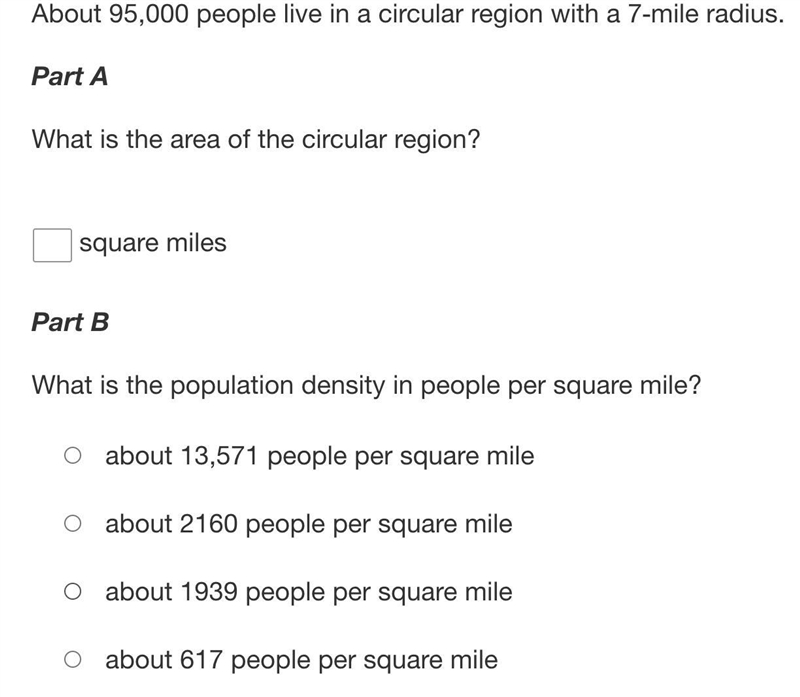Click the square miles answer input box
This screenshot has height=697, width=800.
52,245
